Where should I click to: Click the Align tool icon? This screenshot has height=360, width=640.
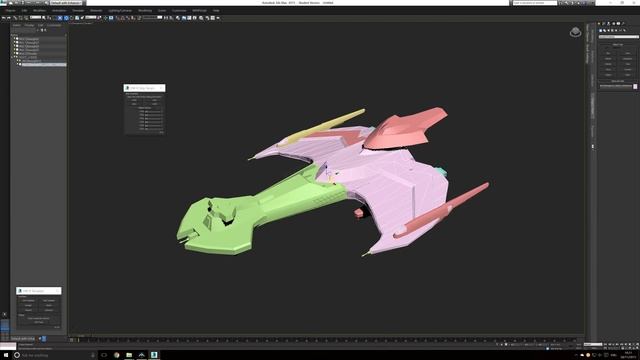click(x=171, y=18)
